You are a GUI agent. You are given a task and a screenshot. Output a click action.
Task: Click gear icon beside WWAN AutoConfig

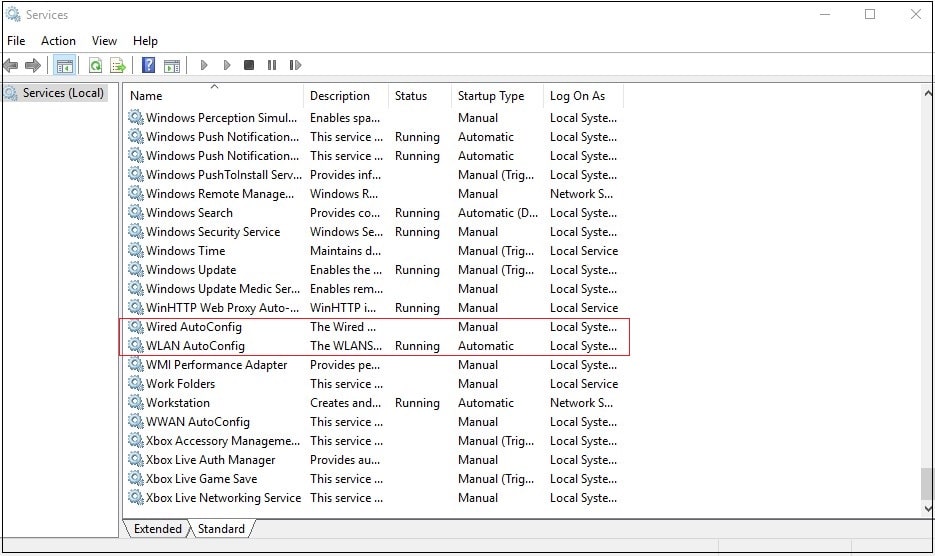click(x=136, y=422)
